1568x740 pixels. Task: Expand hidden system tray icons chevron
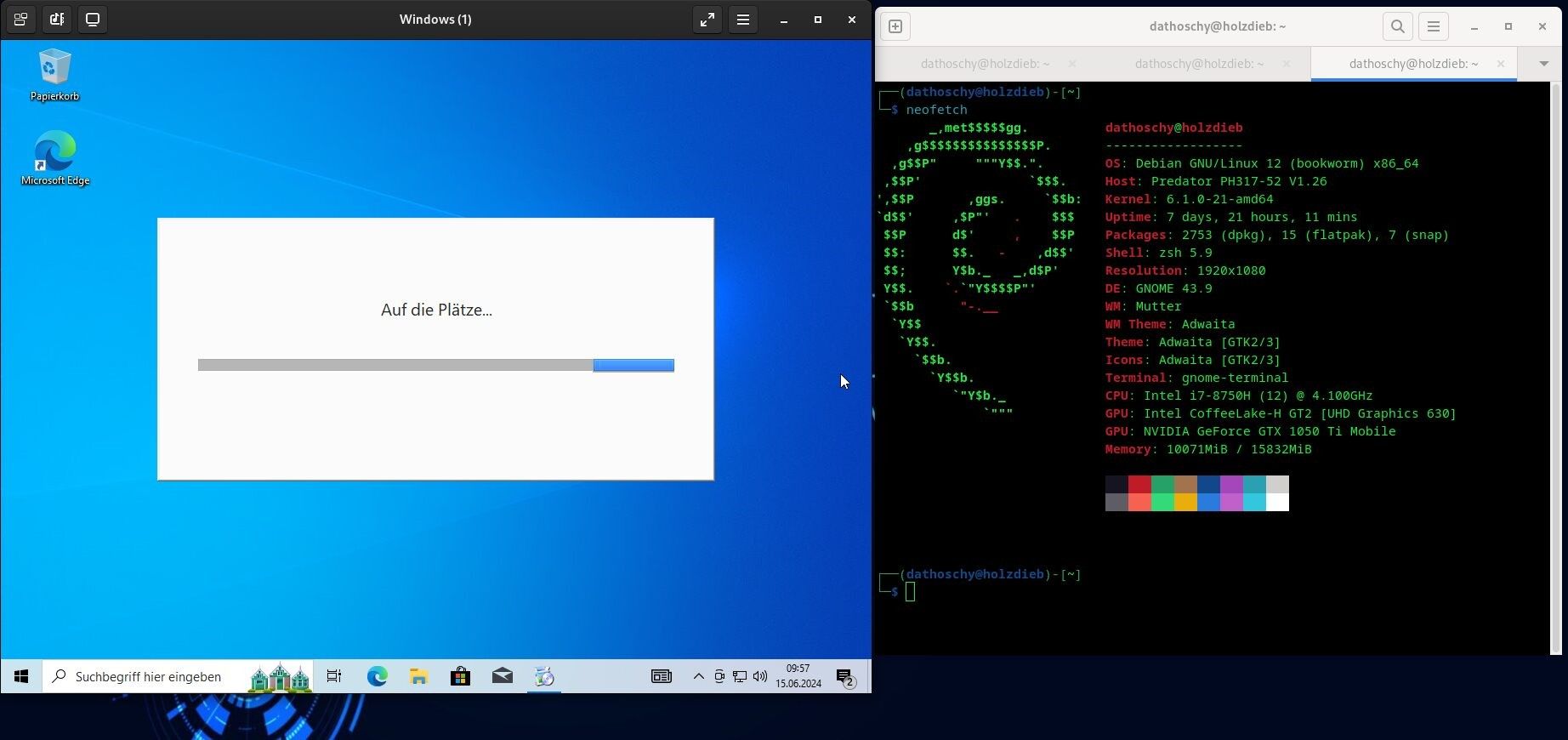point(698,676)
